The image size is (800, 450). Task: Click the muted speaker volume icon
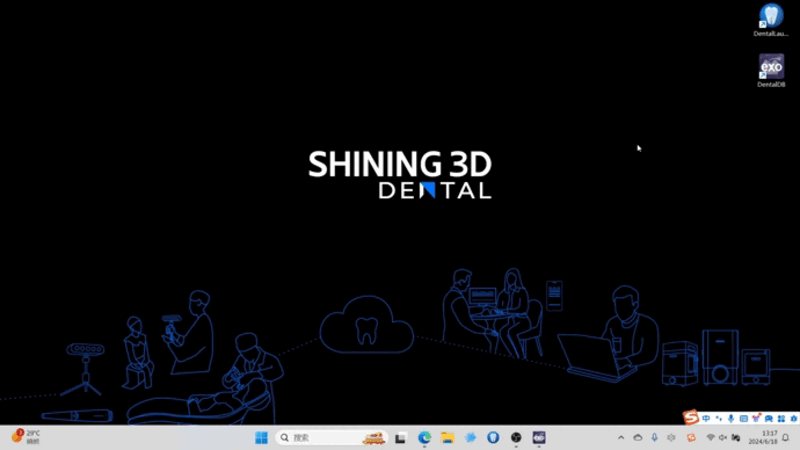[x=723, y=437]
